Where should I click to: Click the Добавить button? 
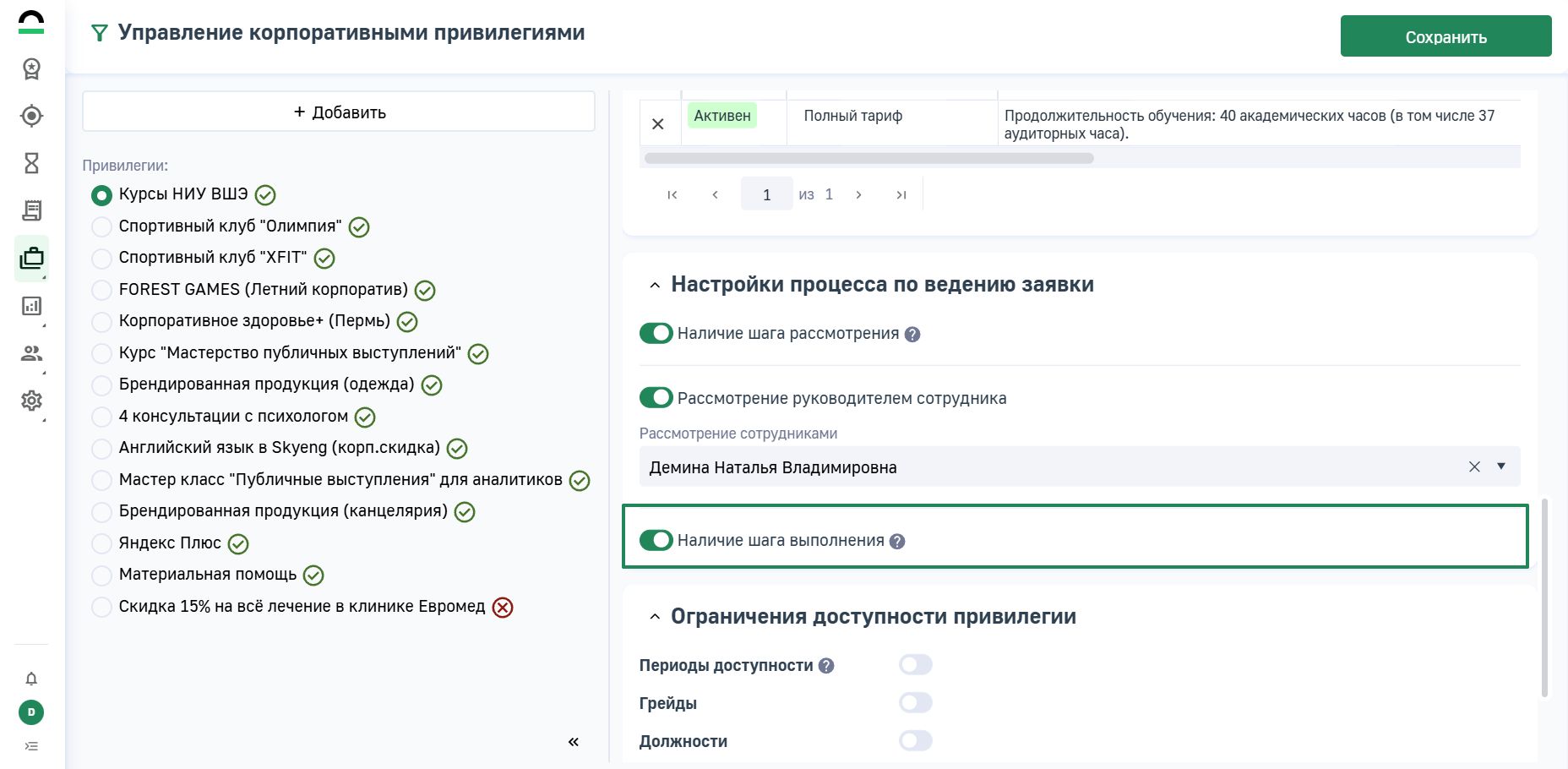[339, 112]
